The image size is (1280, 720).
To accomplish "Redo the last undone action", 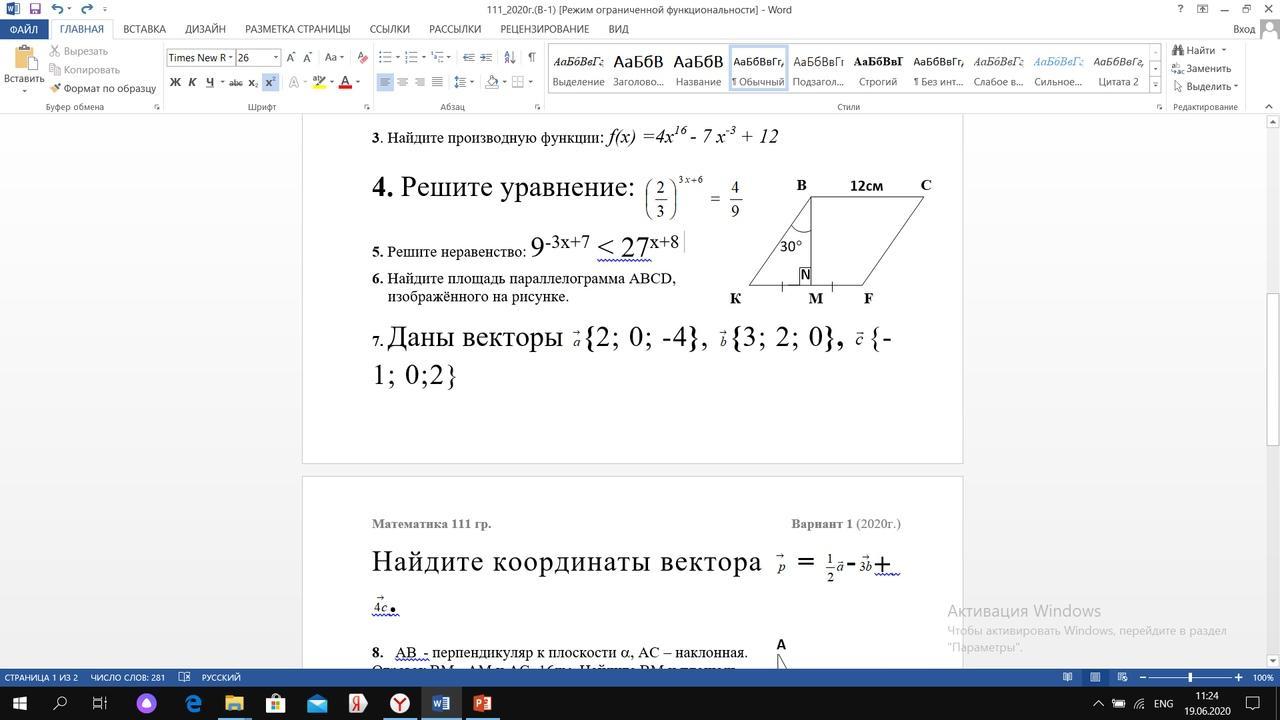I will tap(87, 9).
